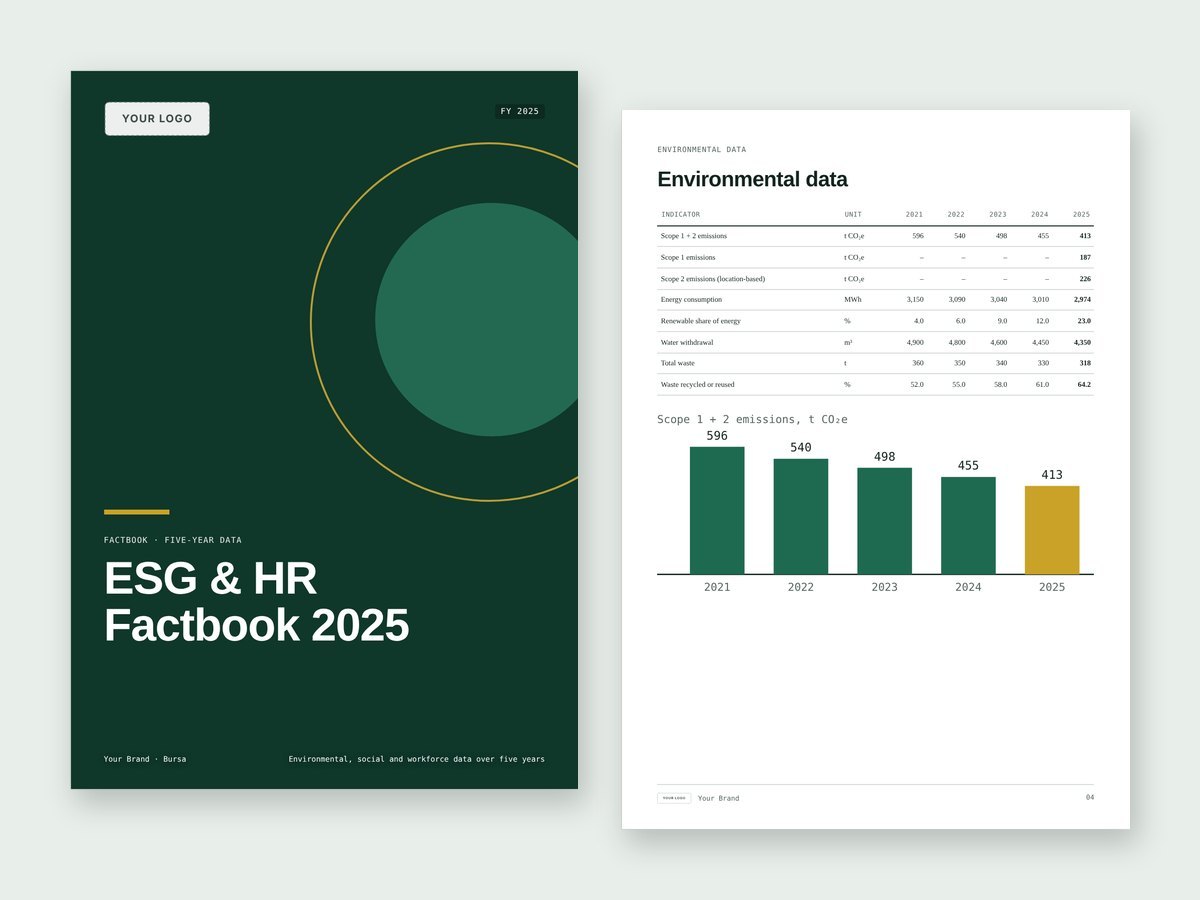Click the page number 04
This screenshot has width=1200, height=900.
[x=1090, y=797]
